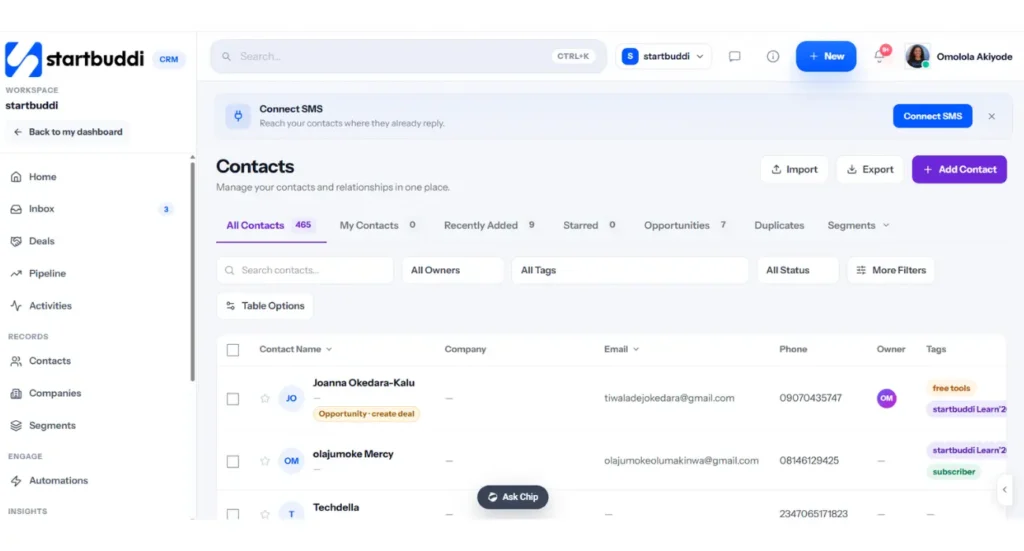Star the Joanna Okedara-Kalu contact

pos(264,398)
